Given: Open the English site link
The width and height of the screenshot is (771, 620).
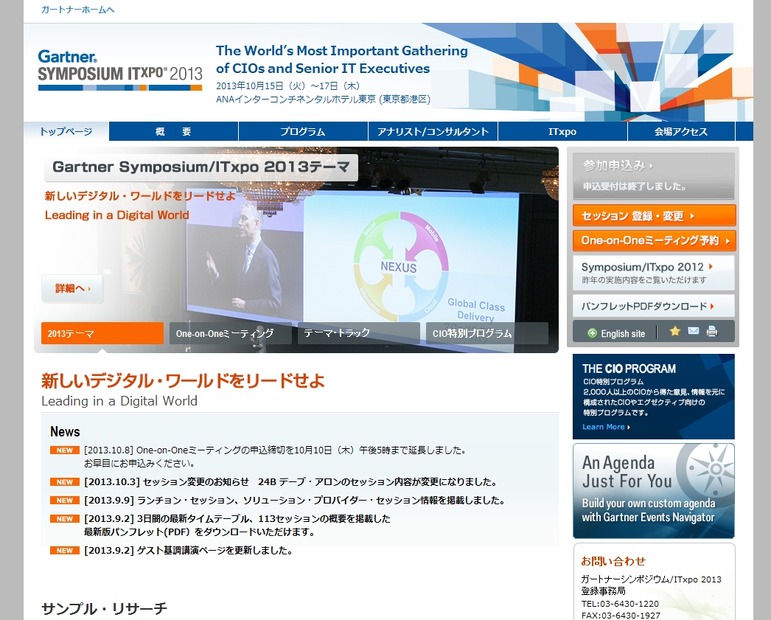Looking at the screenshot, I should point(623,333).
